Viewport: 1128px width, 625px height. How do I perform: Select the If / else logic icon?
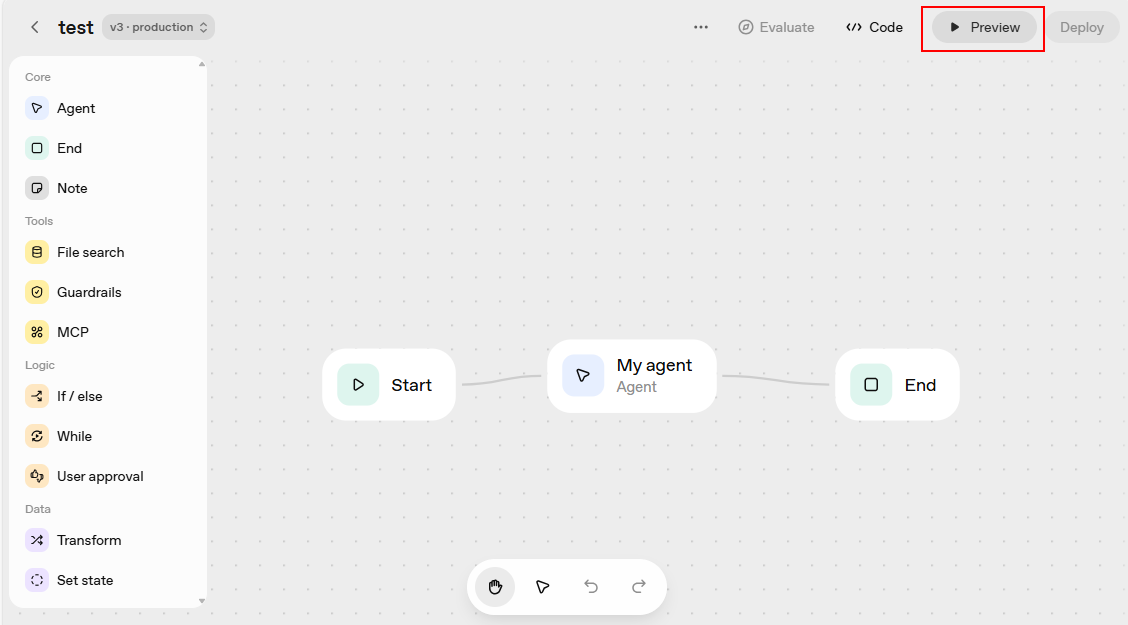tap(37, 396)
